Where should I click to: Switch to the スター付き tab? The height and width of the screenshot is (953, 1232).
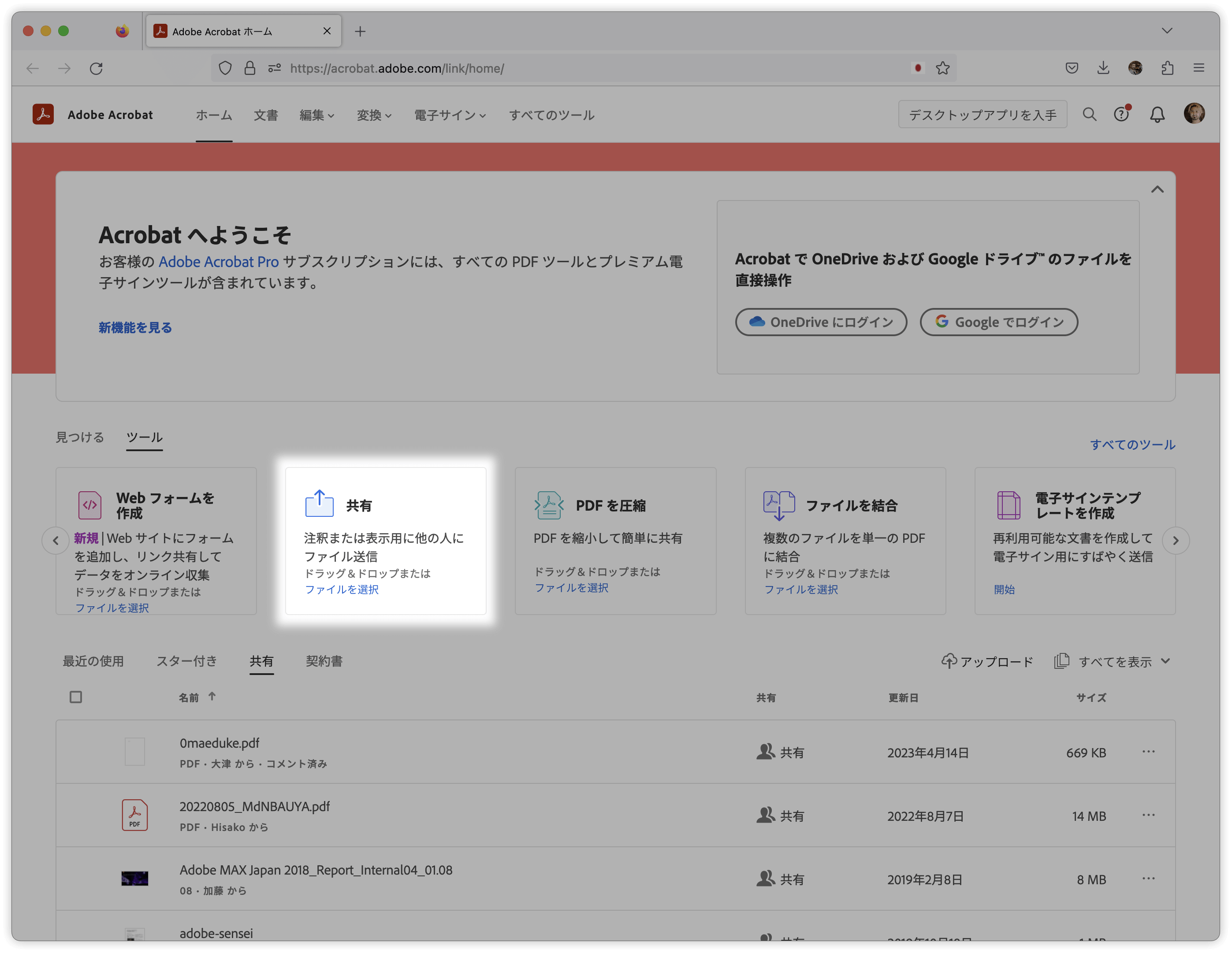pos(187,661)
